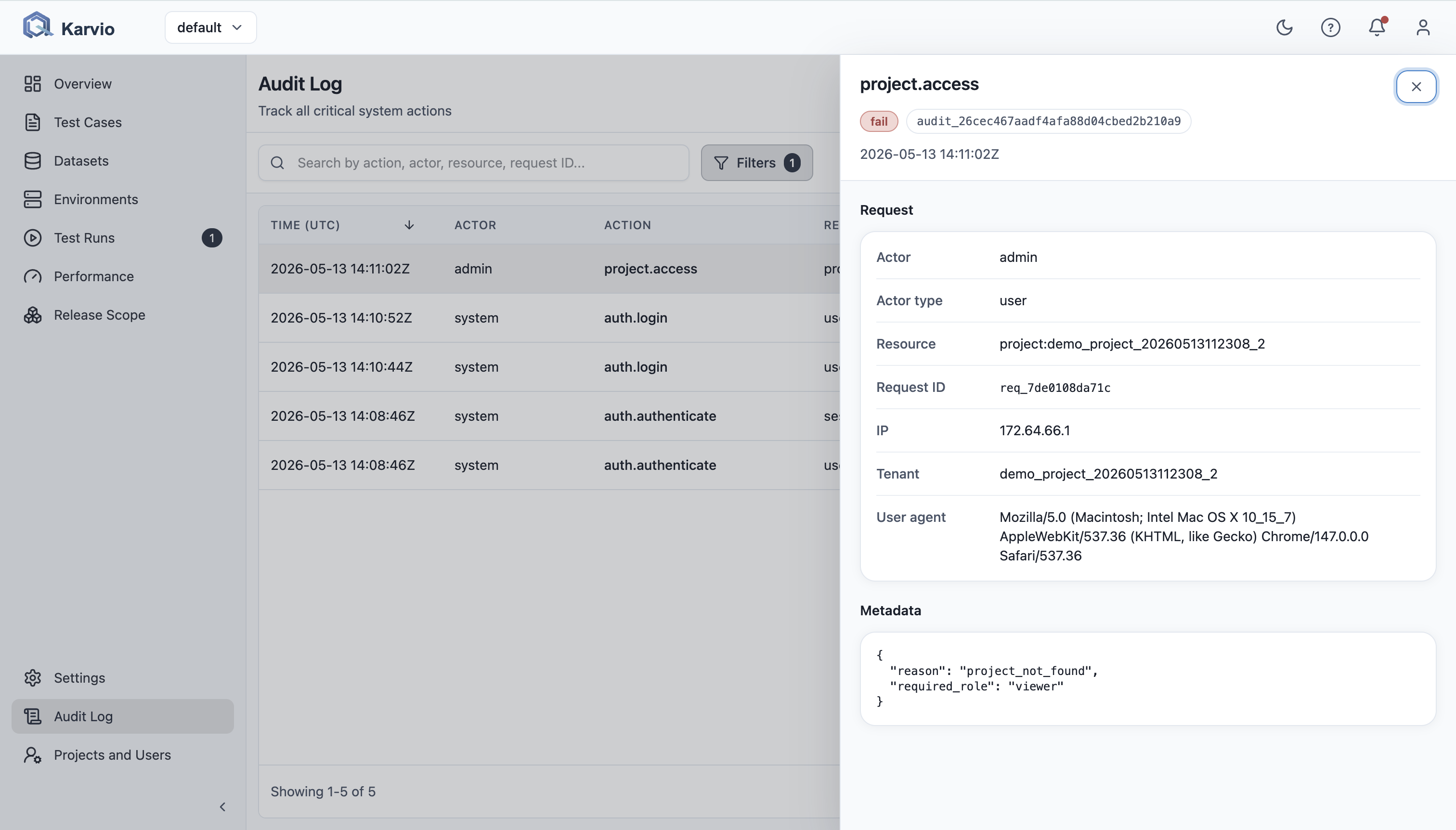Click the IP value 172.64.66.1

pos(1035,430)
